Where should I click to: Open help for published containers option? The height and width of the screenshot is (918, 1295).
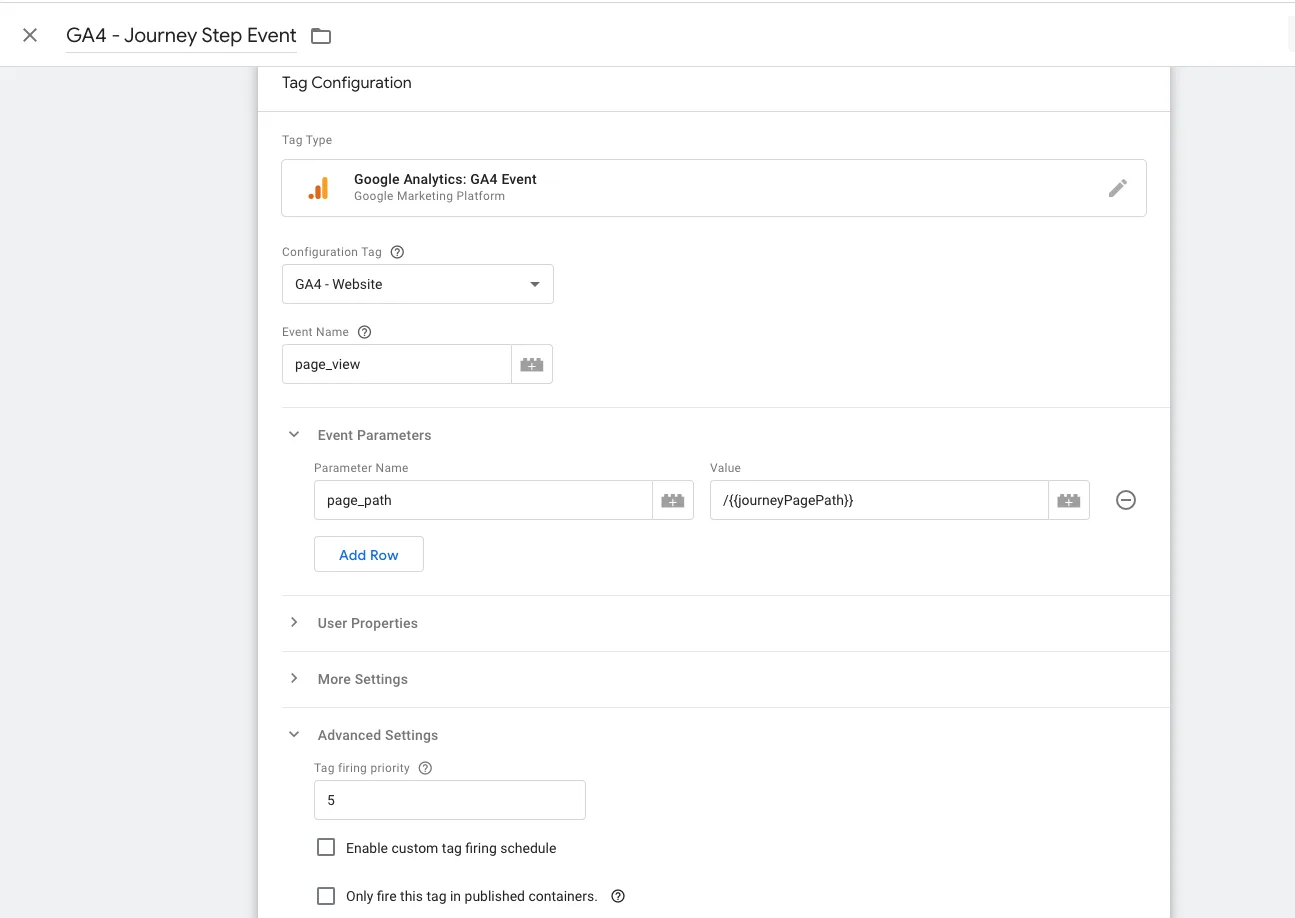pos(618,896)
